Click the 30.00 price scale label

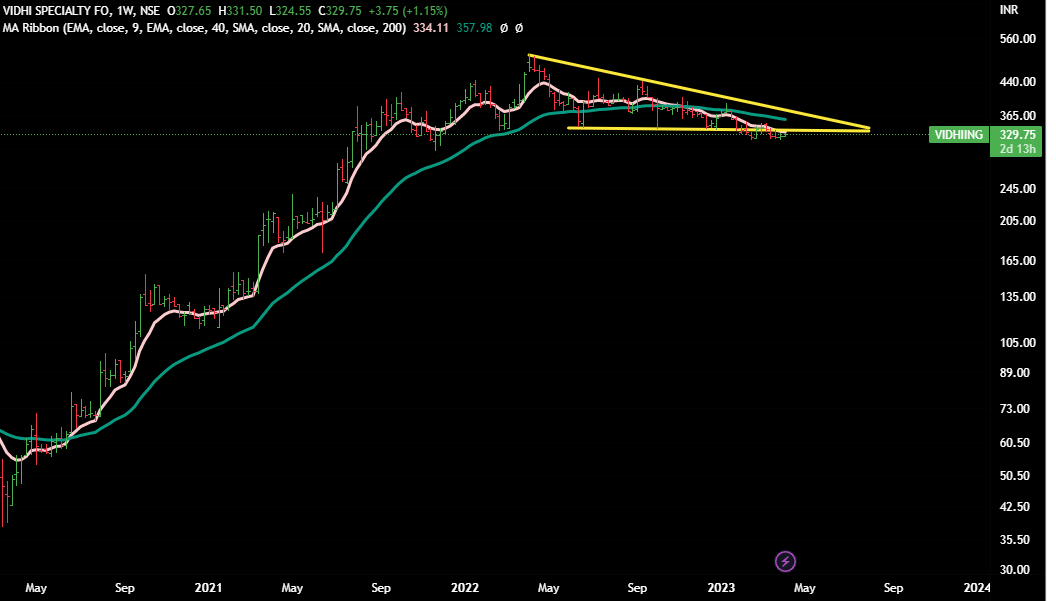[x=1015, y=570]
